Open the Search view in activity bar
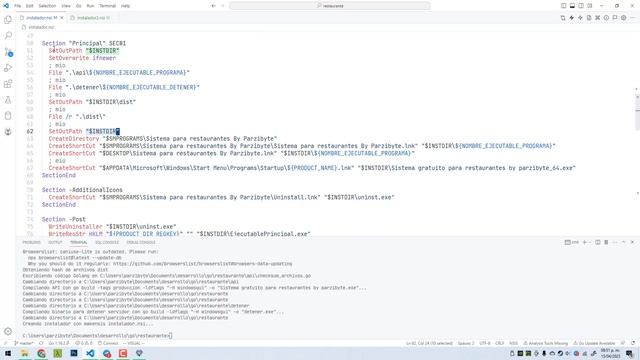Image resolution: width=640 pixels, height=360 pixels. pos(8,36)
